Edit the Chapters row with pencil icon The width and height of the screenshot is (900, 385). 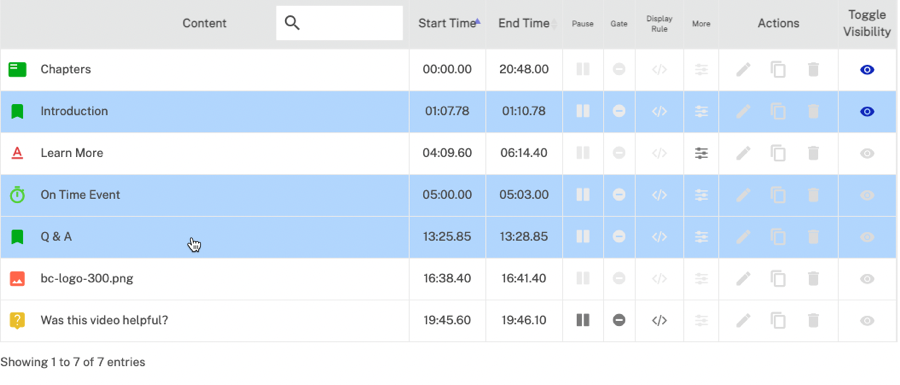pos(743,69)
